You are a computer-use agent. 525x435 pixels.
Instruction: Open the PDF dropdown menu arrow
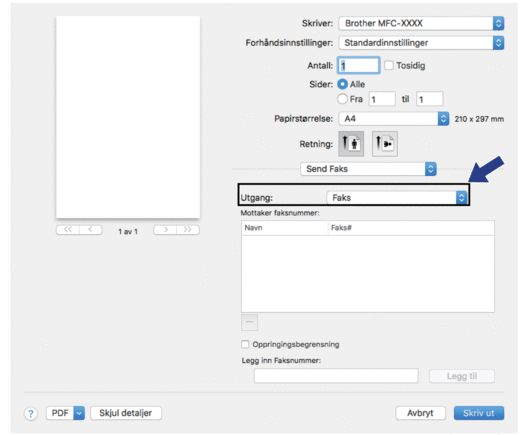click(79, 413)
